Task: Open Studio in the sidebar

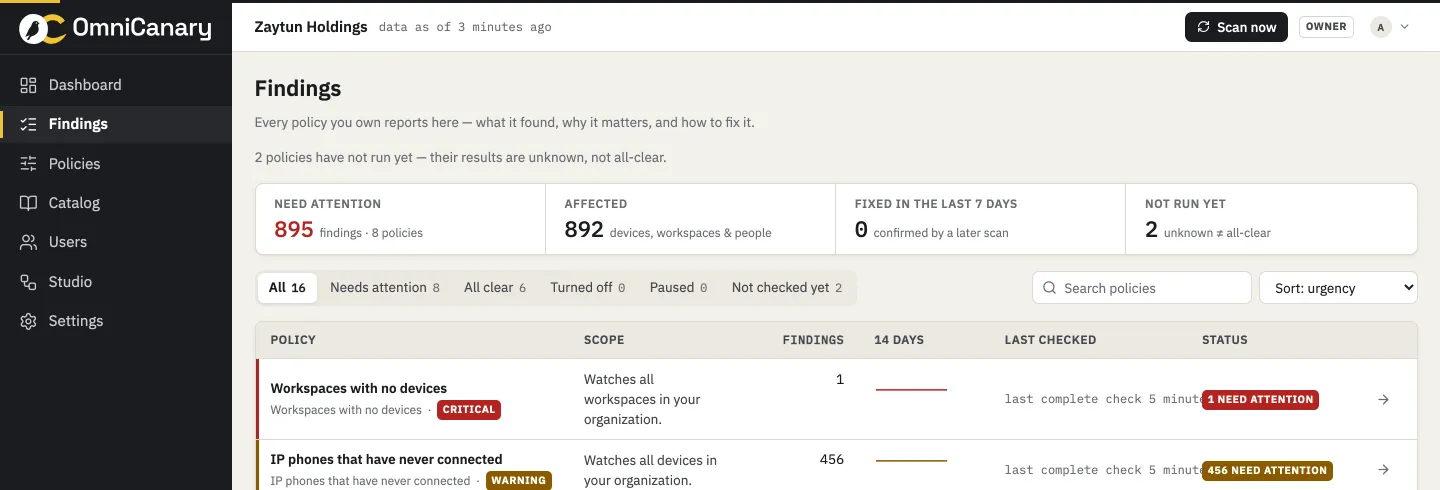Action: [x=116, y=282]
